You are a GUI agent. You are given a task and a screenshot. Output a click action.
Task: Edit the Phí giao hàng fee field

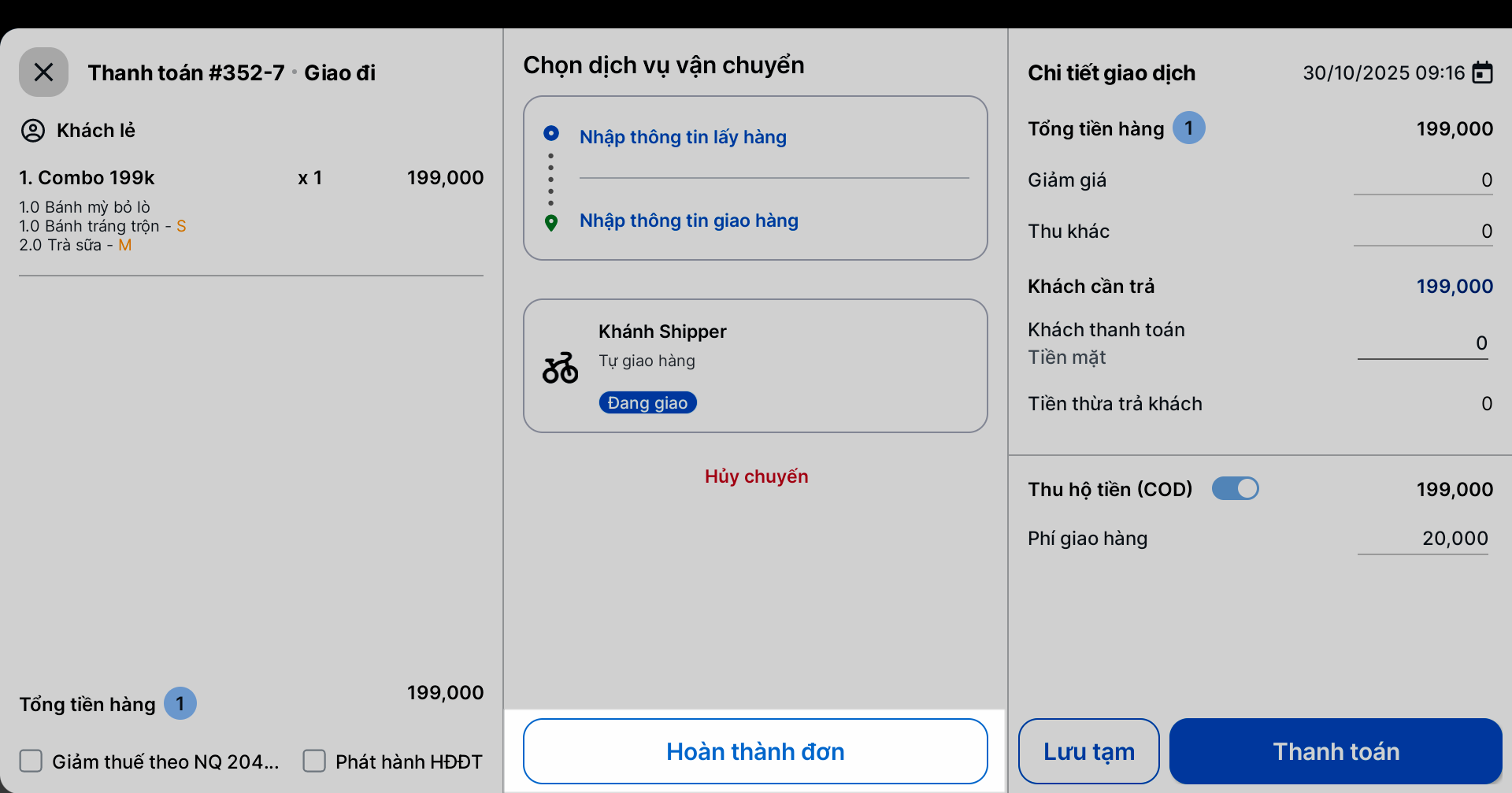pyautogui.click(x=1422, y=539)
